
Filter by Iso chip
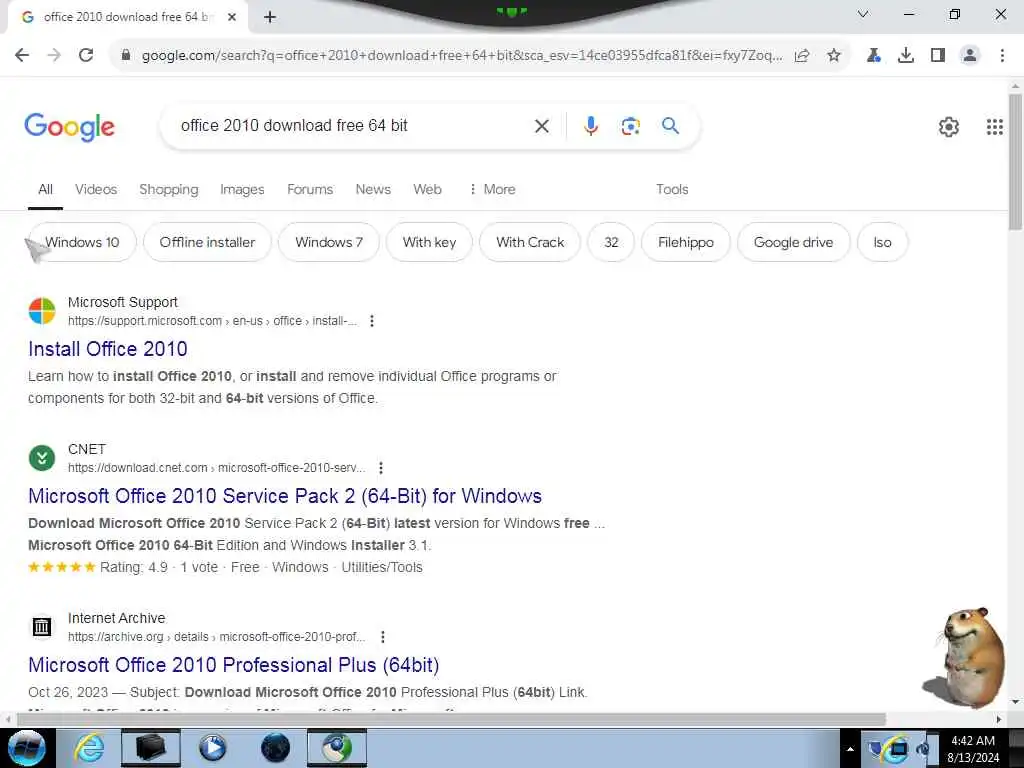[x=882, y=242]
